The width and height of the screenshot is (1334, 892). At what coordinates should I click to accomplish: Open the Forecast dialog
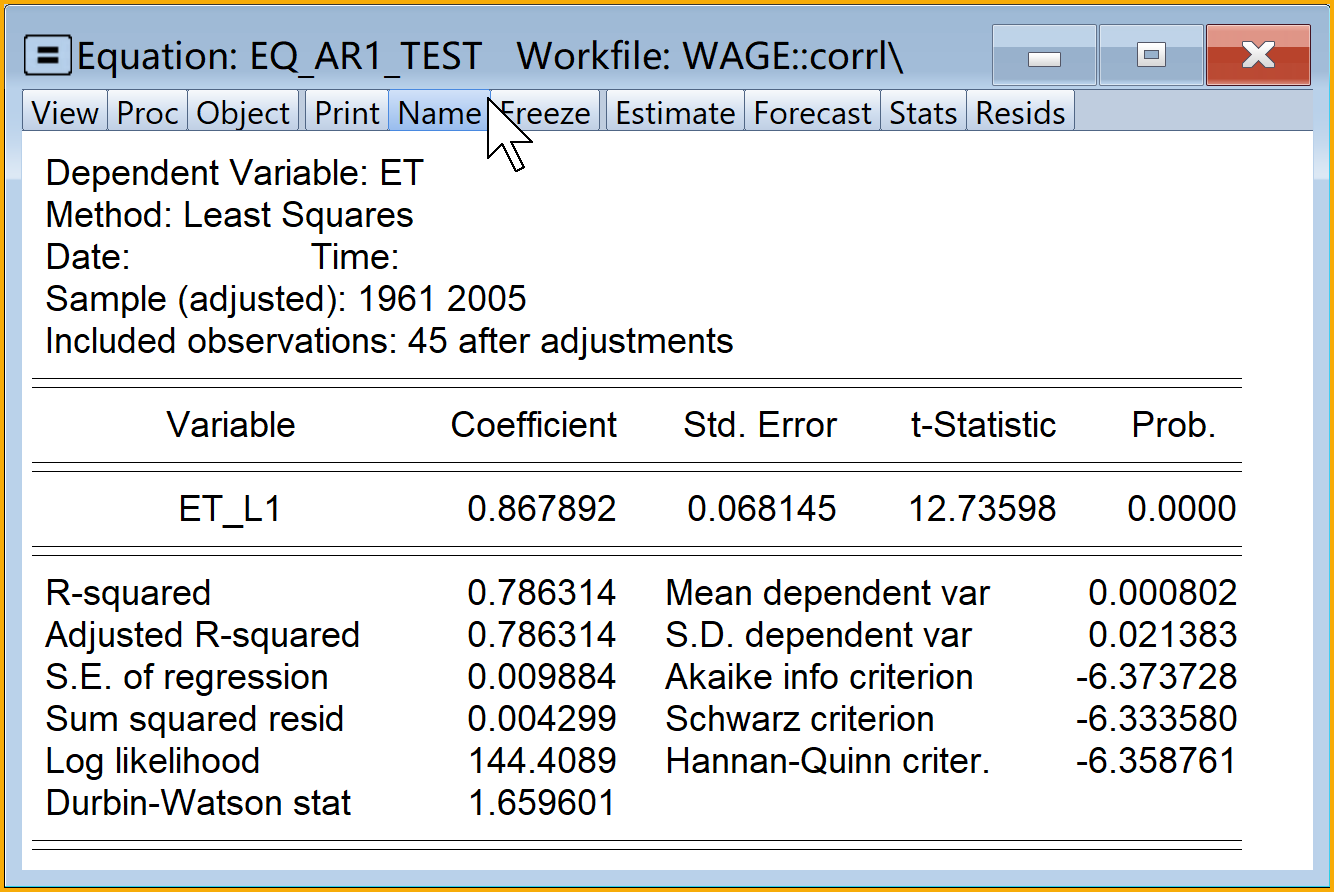(812, 113)
